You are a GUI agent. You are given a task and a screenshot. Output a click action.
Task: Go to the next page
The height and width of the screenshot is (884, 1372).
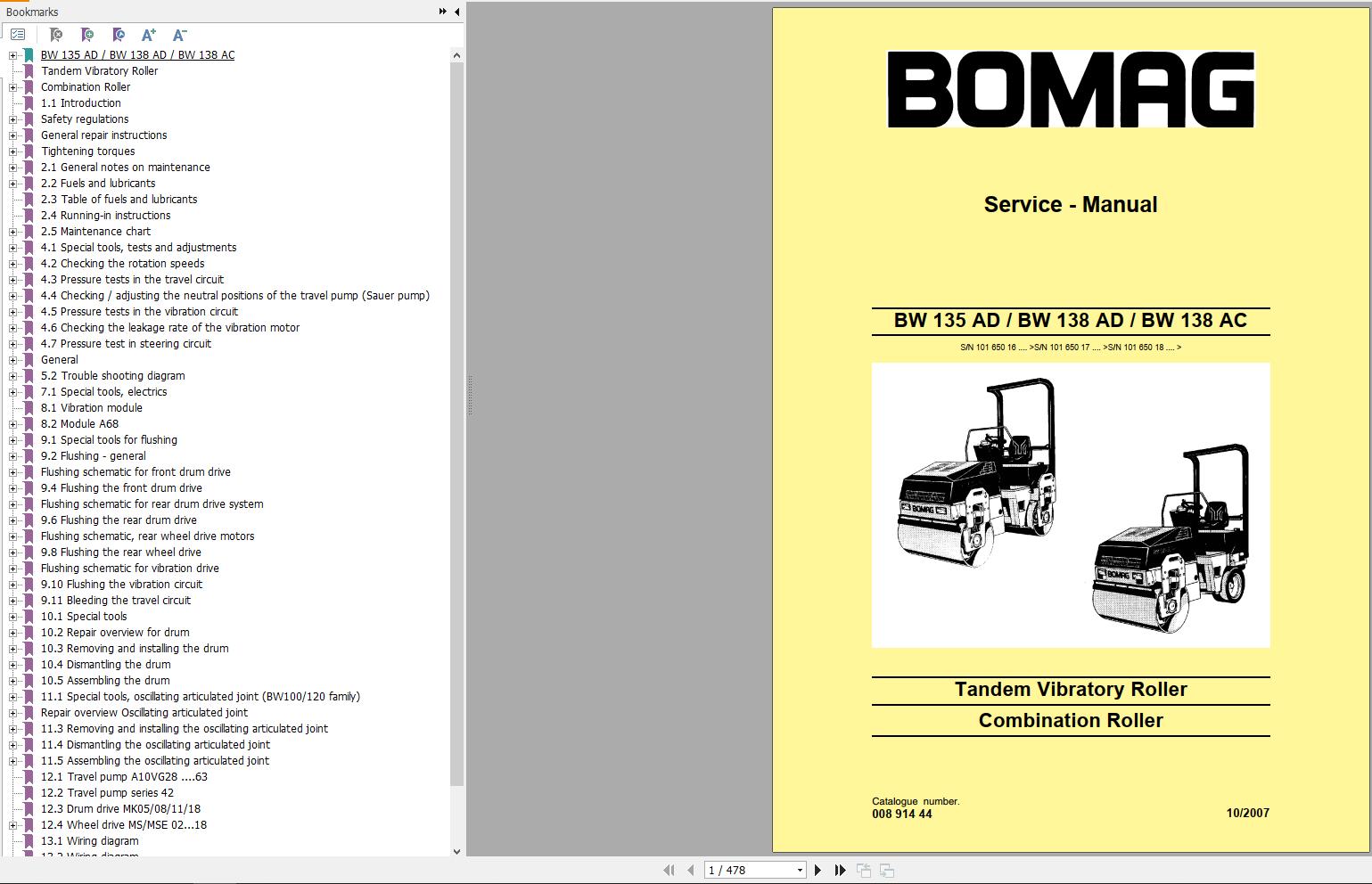click(x=817, y=870)
